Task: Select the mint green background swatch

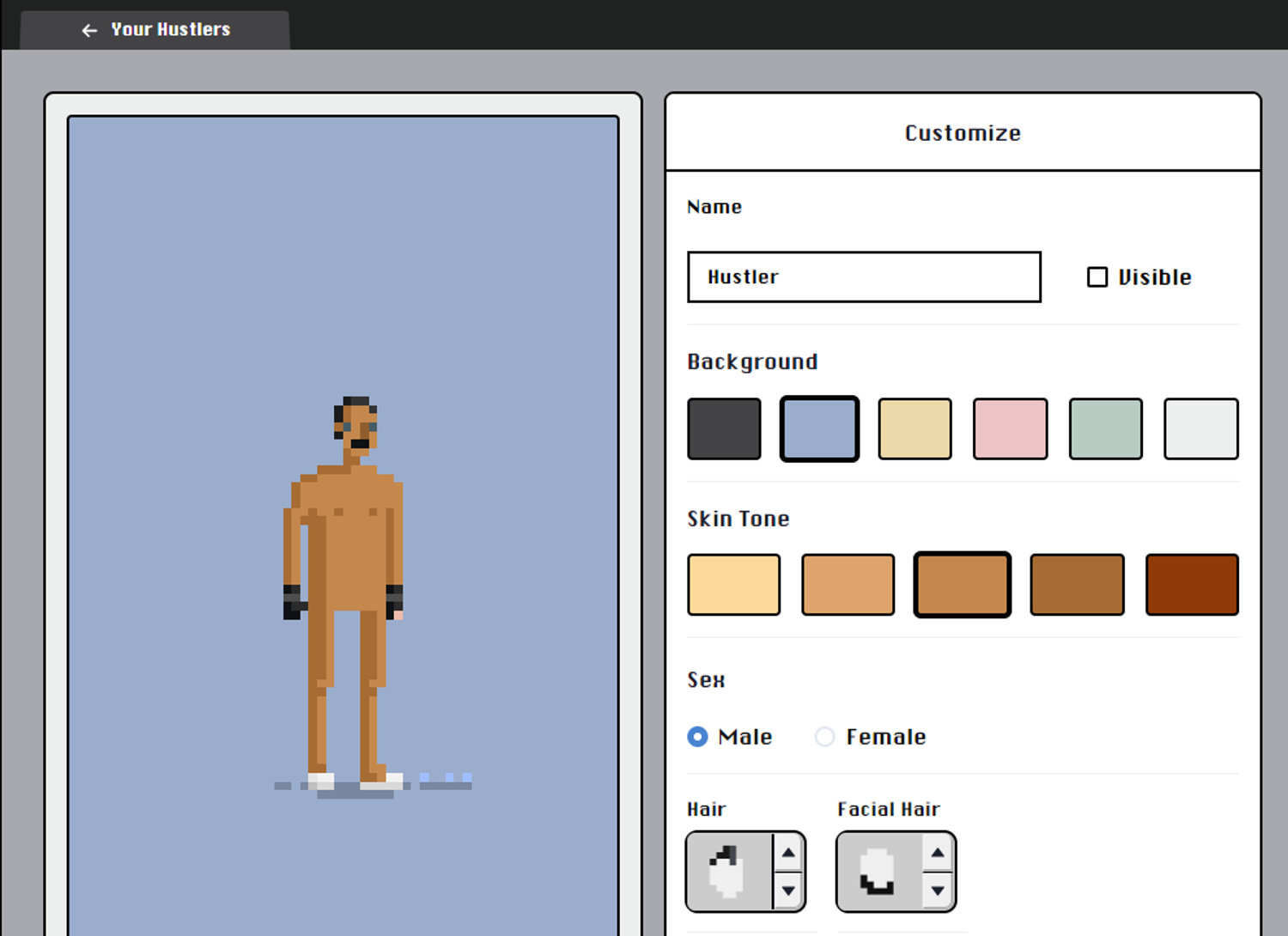Action: (1105, 428)
